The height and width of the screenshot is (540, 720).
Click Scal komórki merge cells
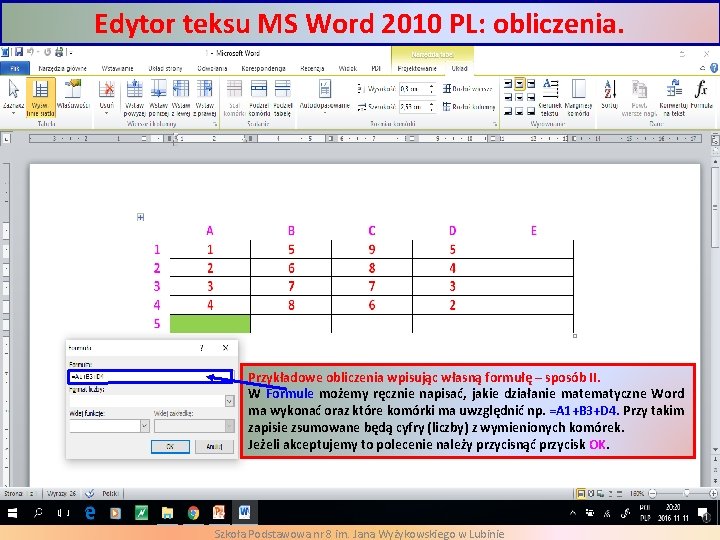click(x=234, y=97)
